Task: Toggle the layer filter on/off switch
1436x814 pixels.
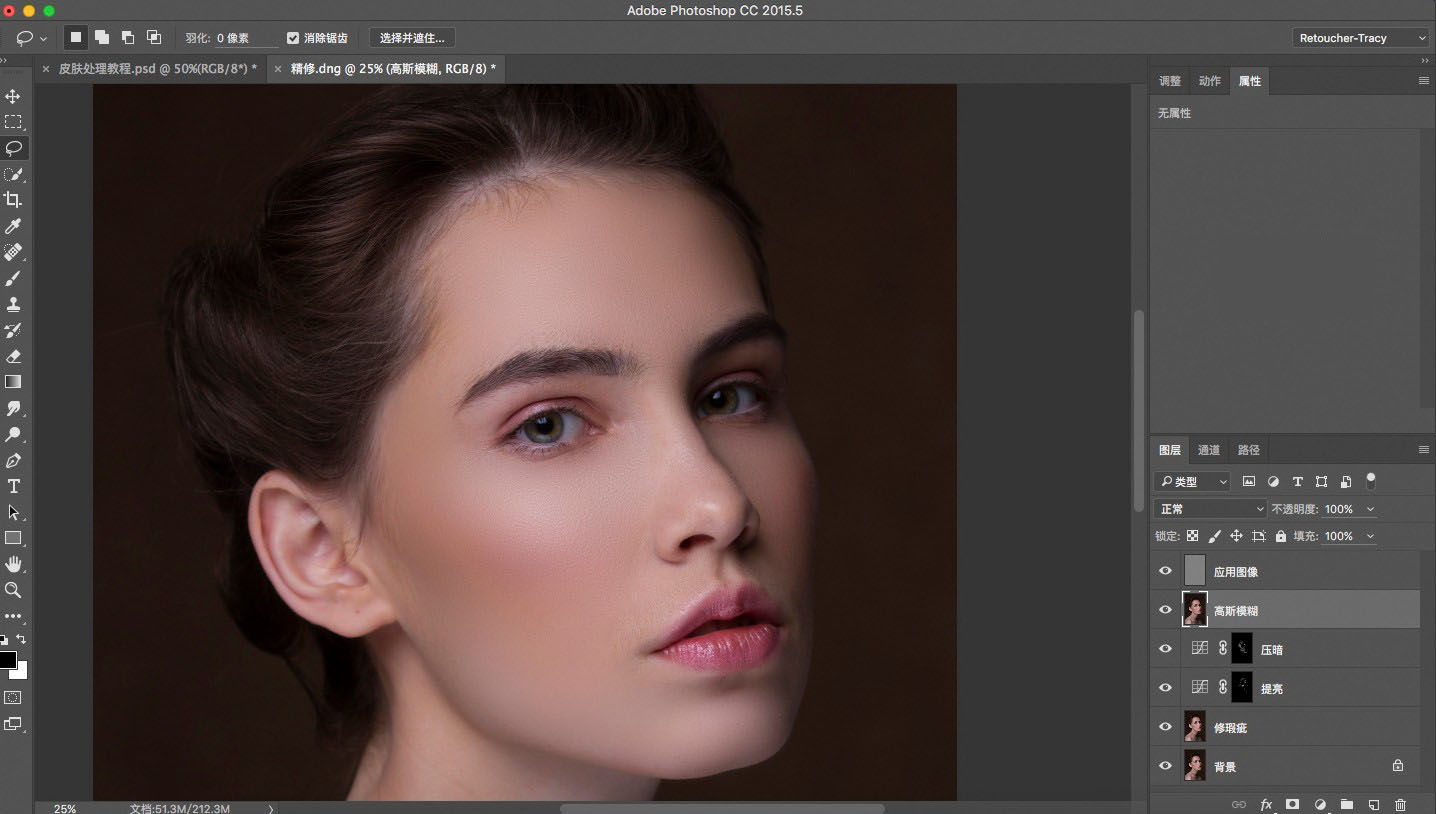Action: tap(1371, 480)
